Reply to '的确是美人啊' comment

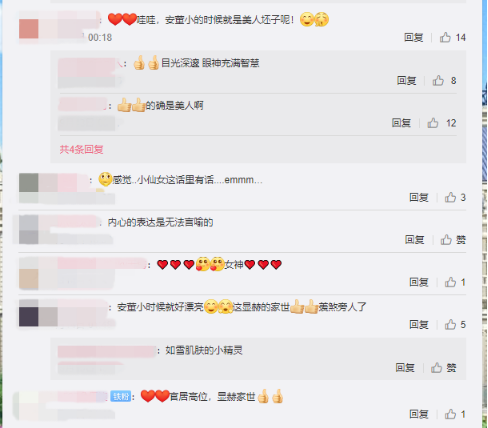click(401, 123)
